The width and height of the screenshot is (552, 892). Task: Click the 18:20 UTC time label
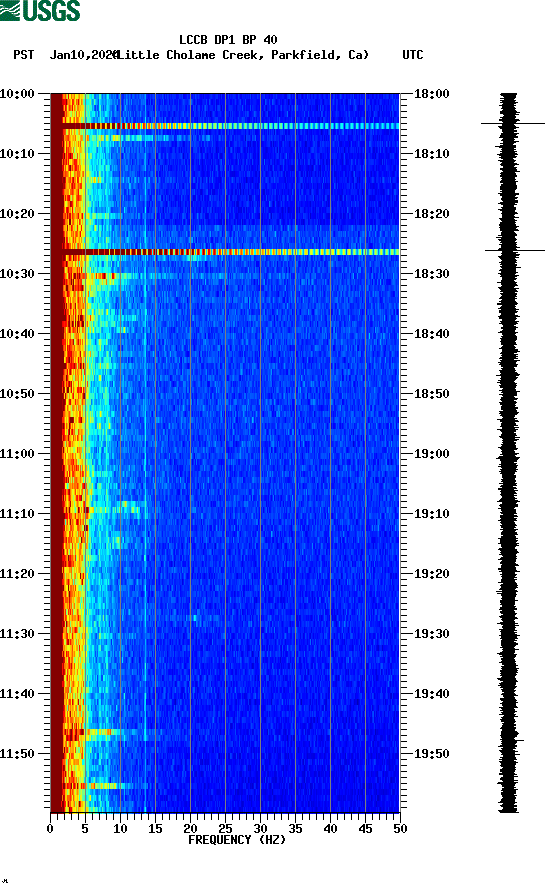[432, 214]
